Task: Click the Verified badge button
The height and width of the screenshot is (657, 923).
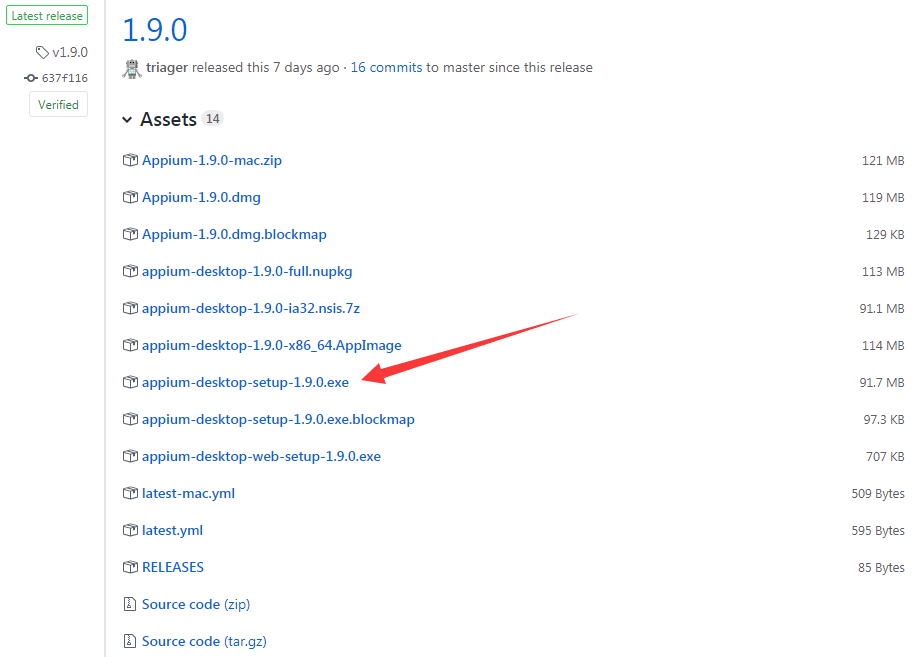Action: pyautogui.click(x=58, y=105)
